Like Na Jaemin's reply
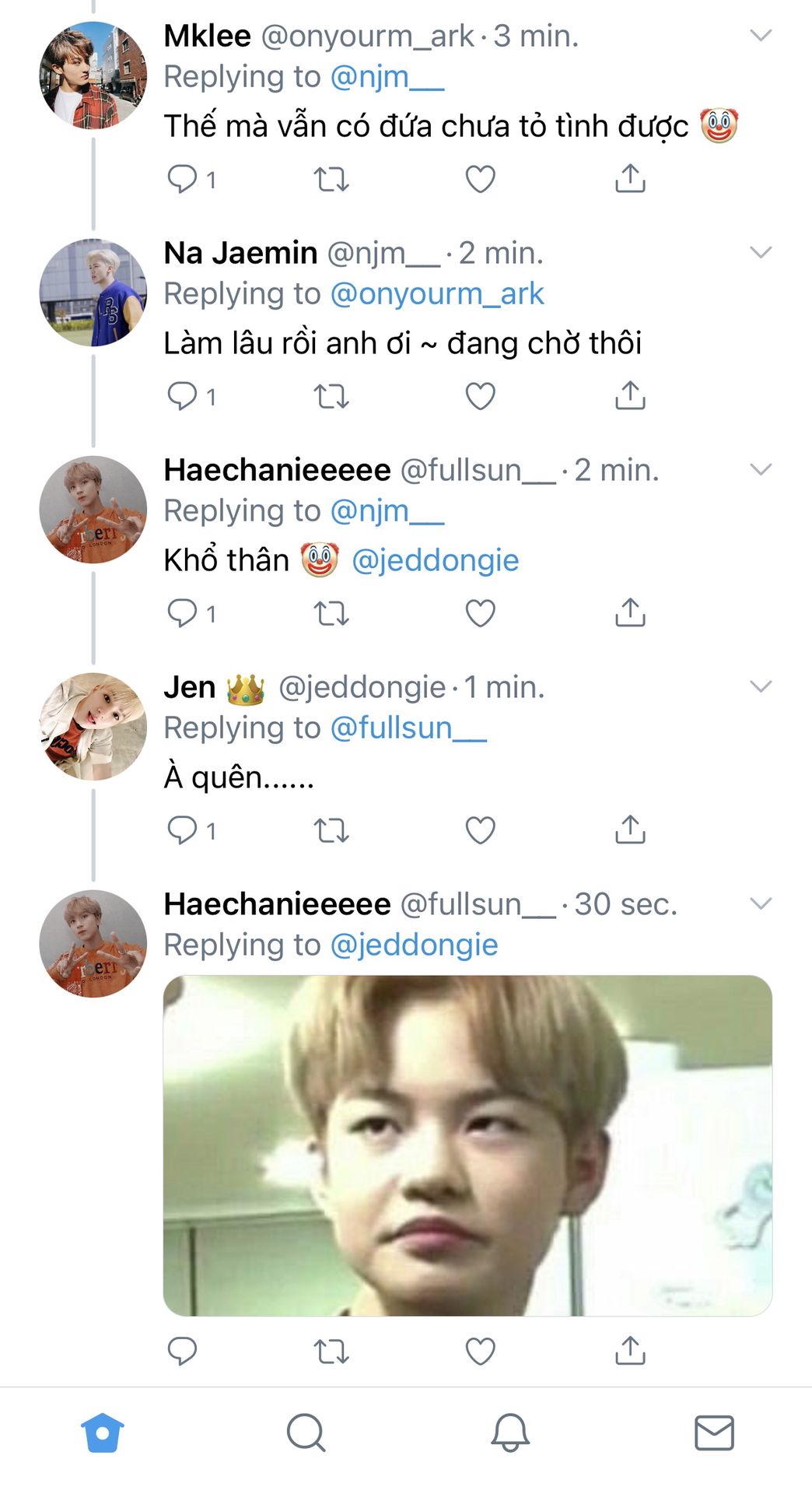This screenshot has height=1494, width=812. [x=480, y=396]
